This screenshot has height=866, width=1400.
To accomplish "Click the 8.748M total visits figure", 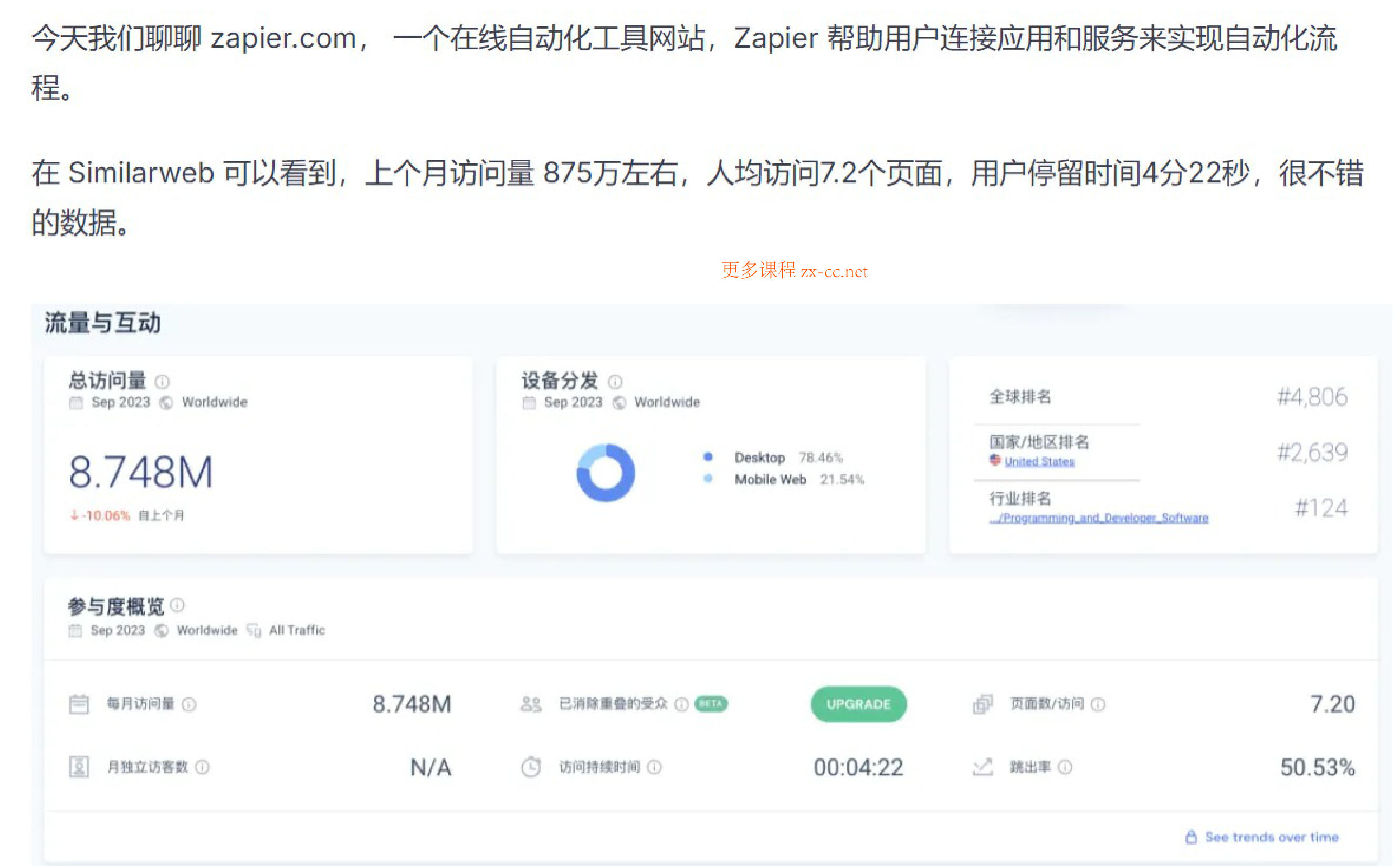I will point(141,472).
